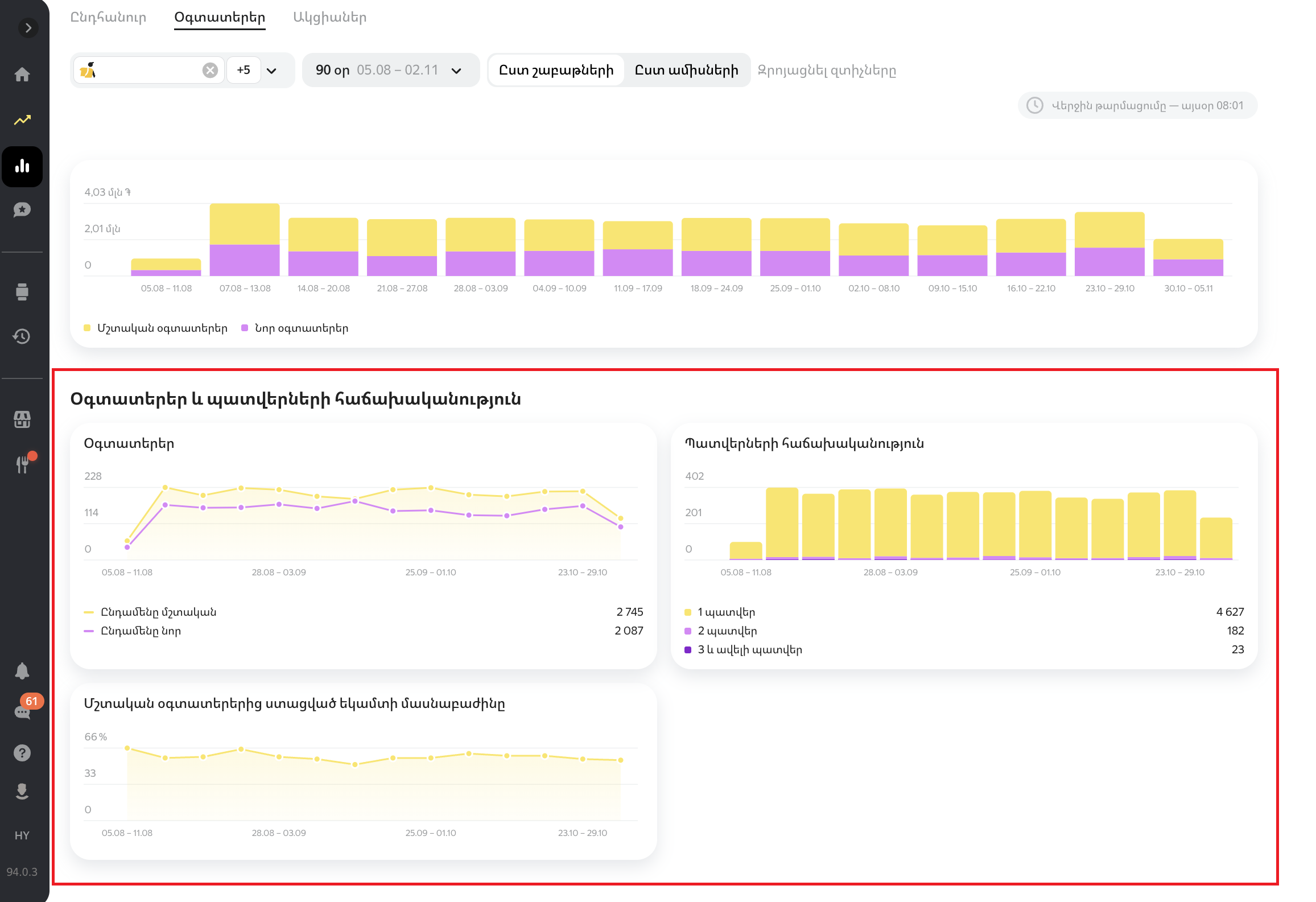Viewport: 1316px width, 902px height.
Task: Switch grouping to Ըստ շաբաթների
Action: (556, 70)
